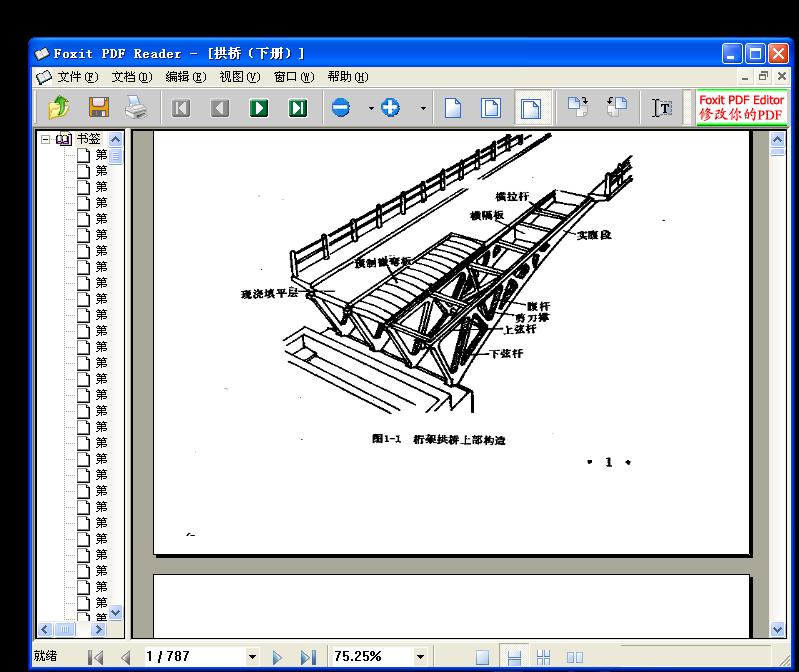Screen dimensions: 799x672
Task: Status bar last page button
Action: pos(308,657)
